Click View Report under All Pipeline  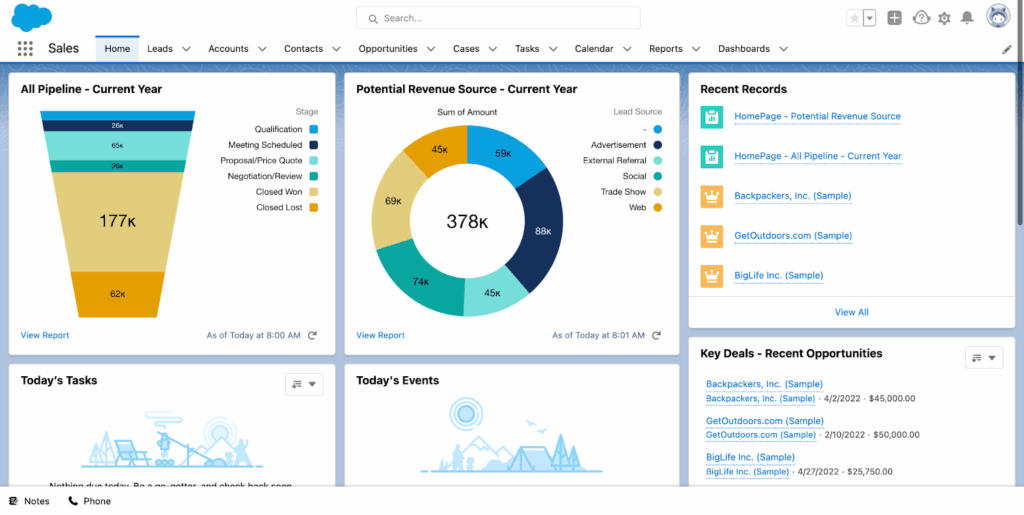click(45, 336)
